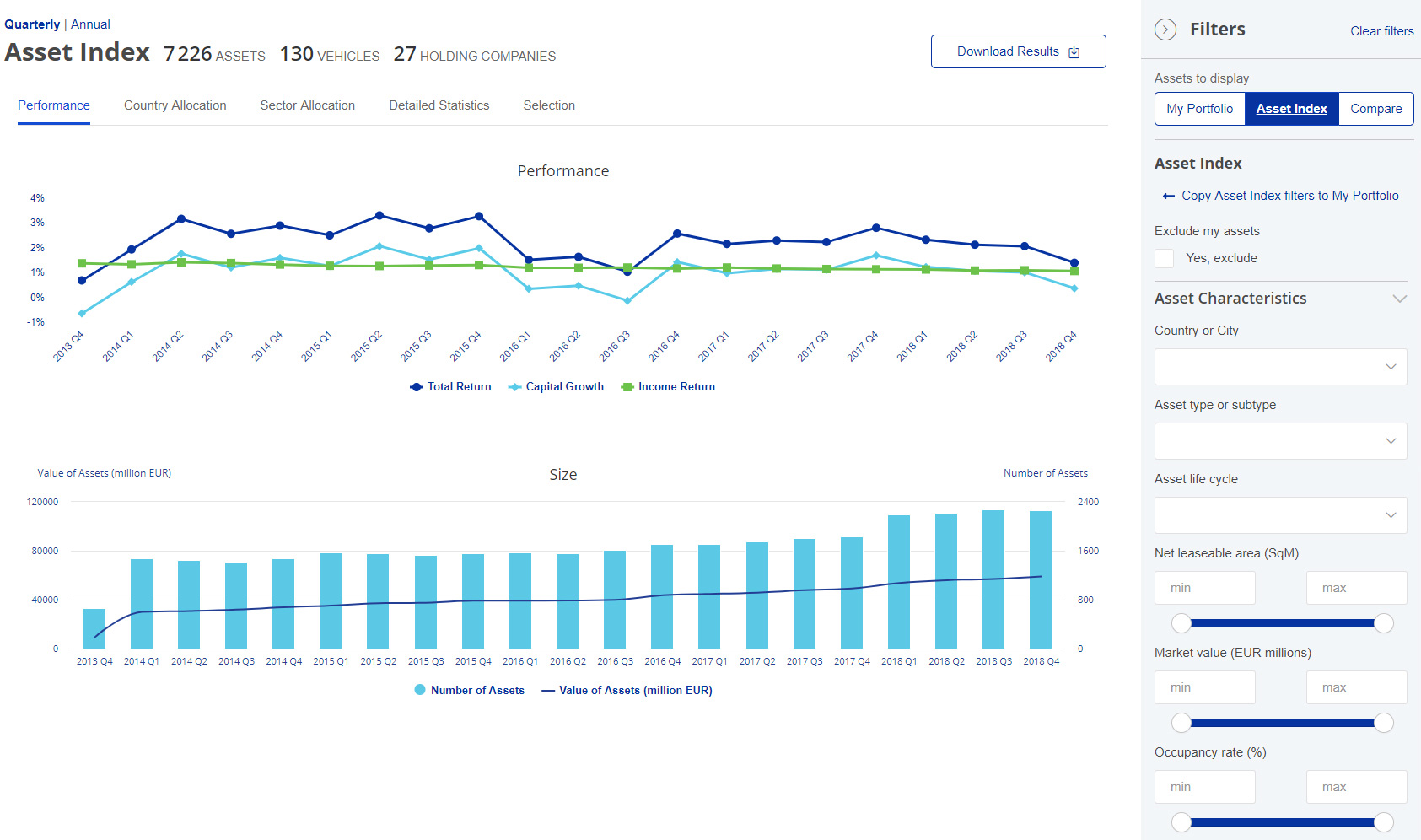Focus Net leaseable area max field

(1357, 588)
